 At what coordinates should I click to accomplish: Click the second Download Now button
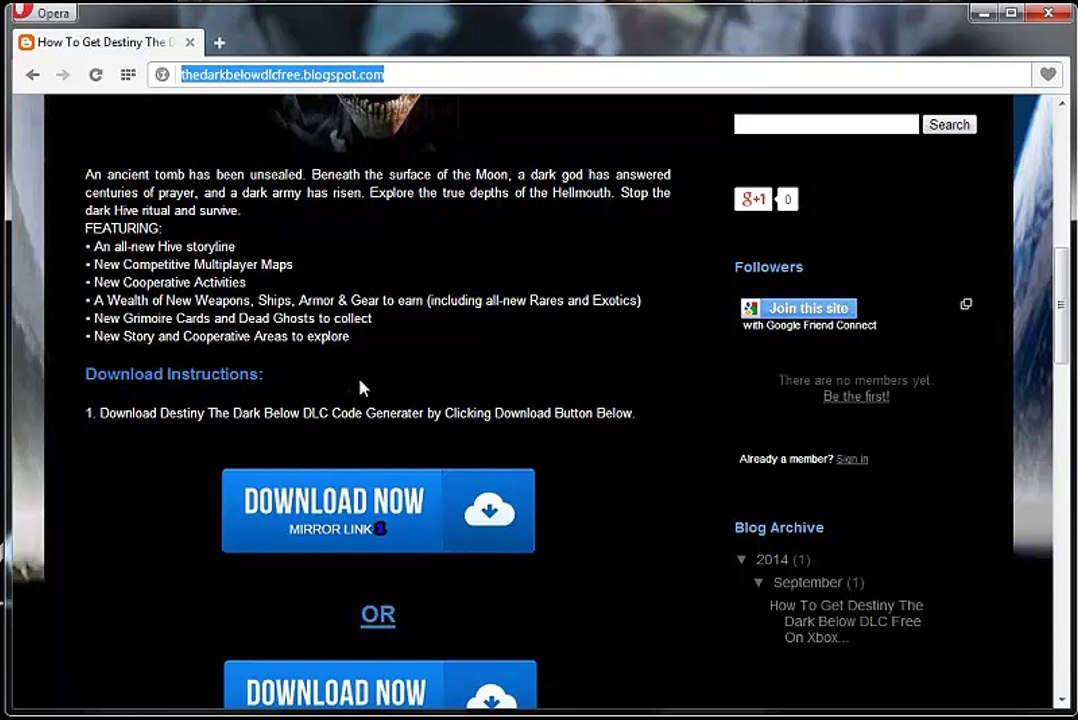[x=380, y=685]
